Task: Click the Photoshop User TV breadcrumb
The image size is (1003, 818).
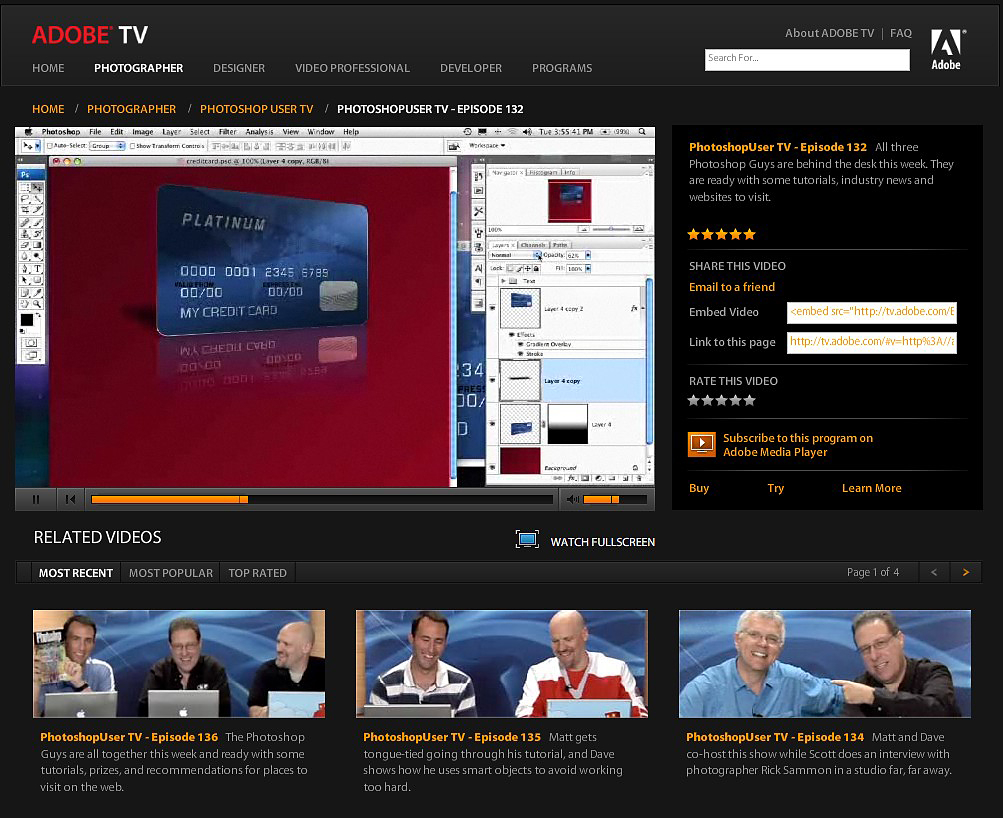Action: coord(257,109)
